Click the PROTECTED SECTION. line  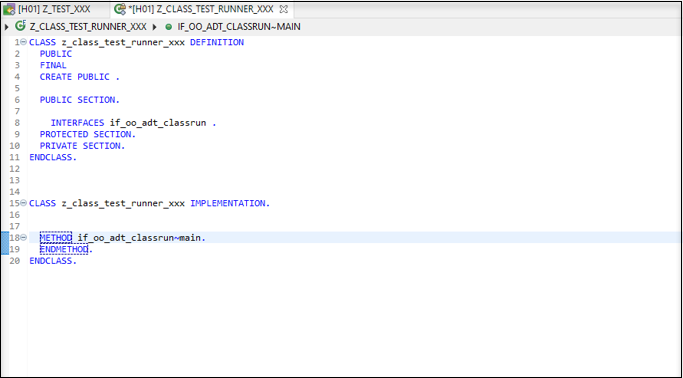(88, 134)
